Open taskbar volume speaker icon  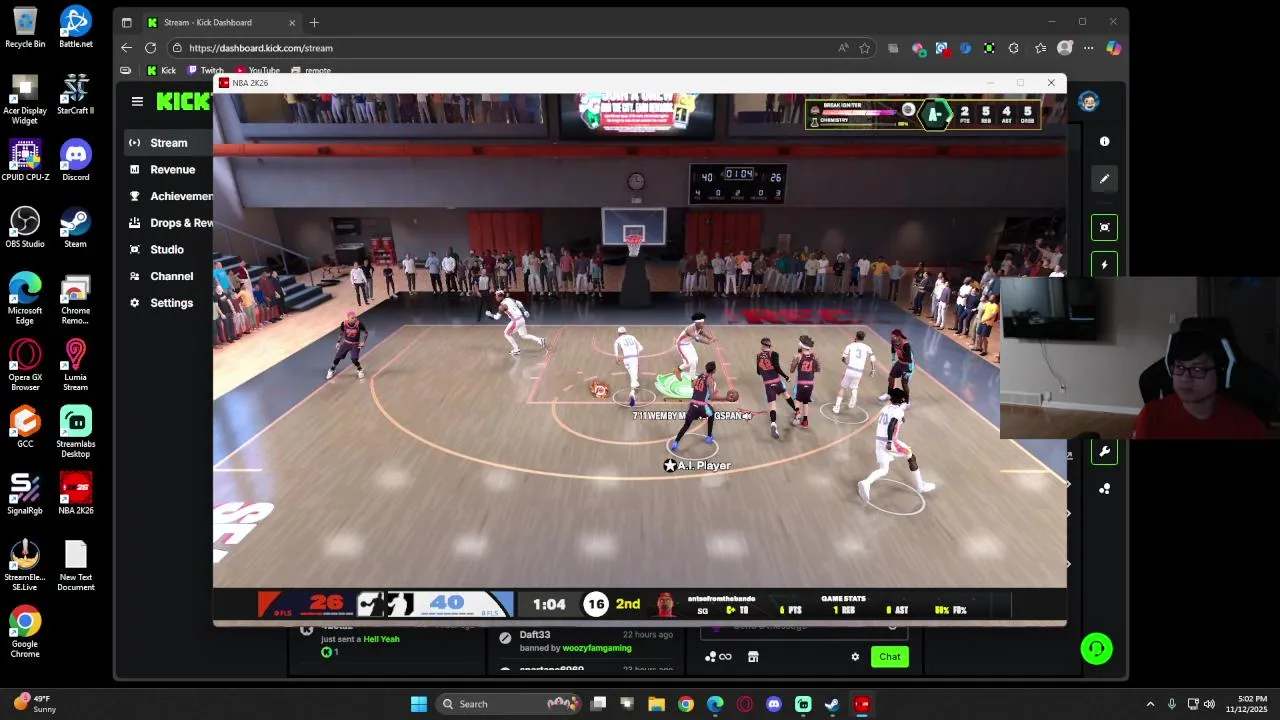pos(1209,704)
